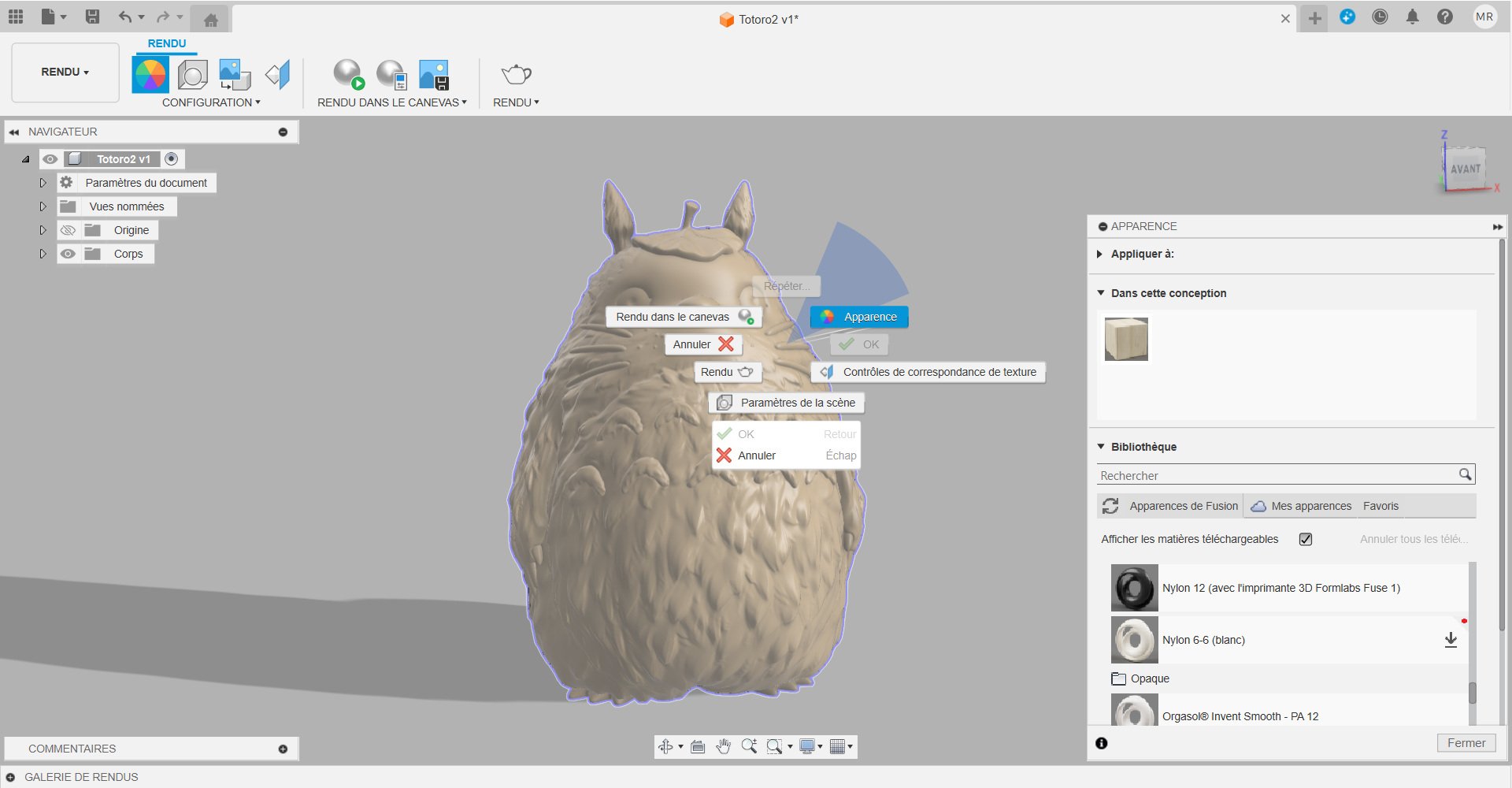Open the job status clock icon
Viewport: 1512px width, 788px height.
click(x=1380, y=17)
